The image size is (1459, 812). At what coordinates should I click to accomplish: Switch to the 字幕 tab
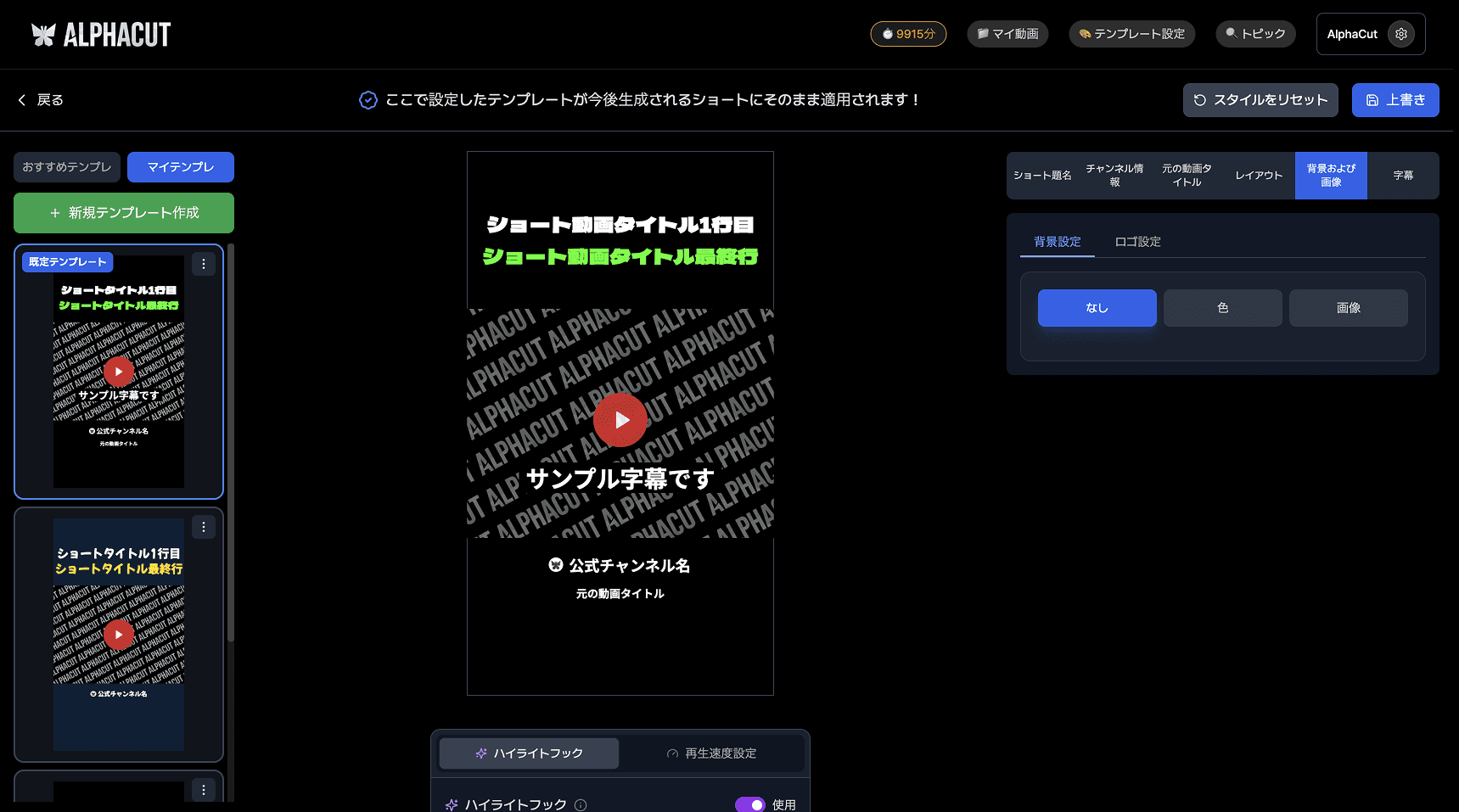pyautogui.click(x=1403, y=175)
